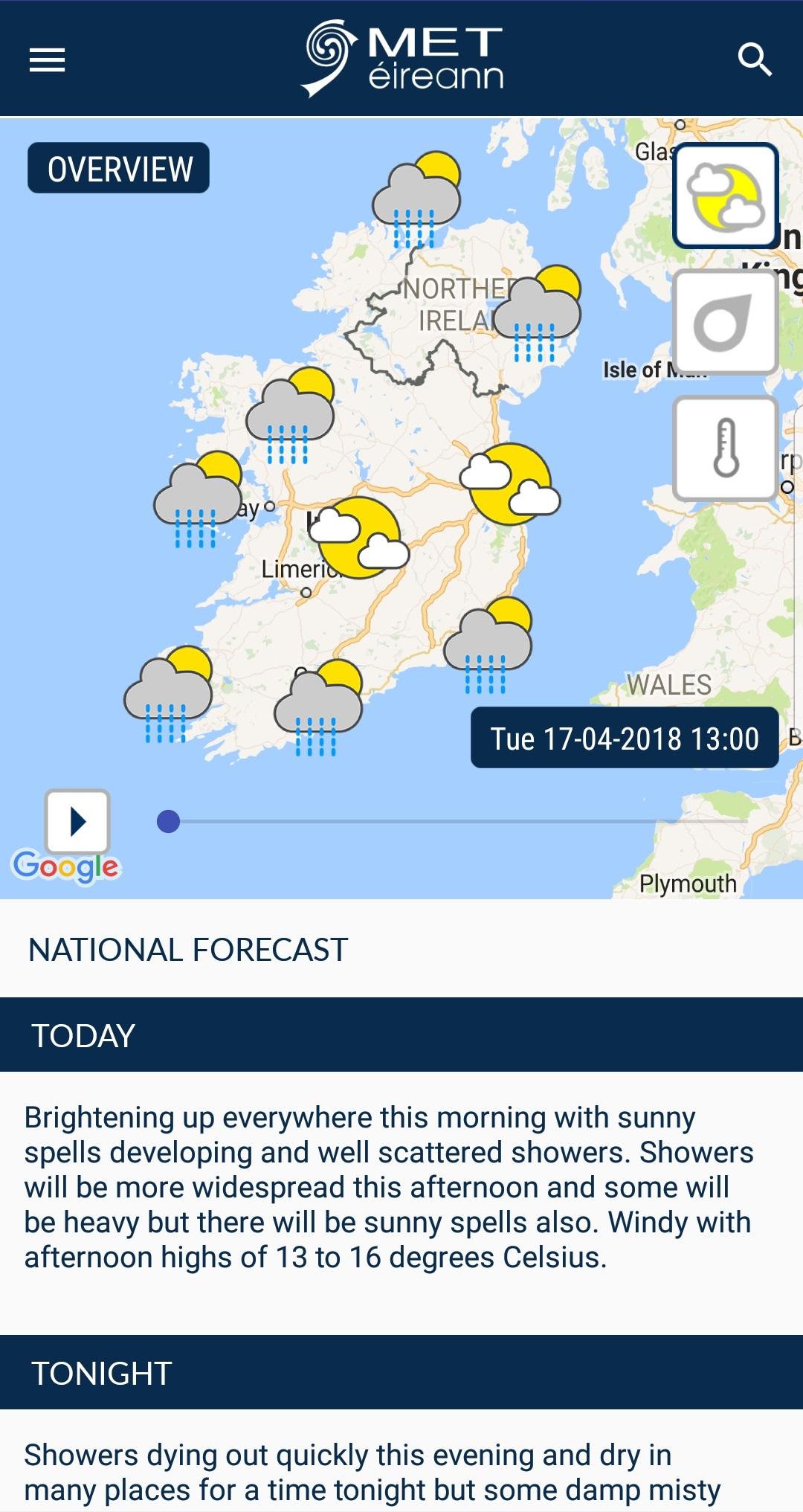Switch to the wind map layer

pyautogui.click(x=726, y=322)
